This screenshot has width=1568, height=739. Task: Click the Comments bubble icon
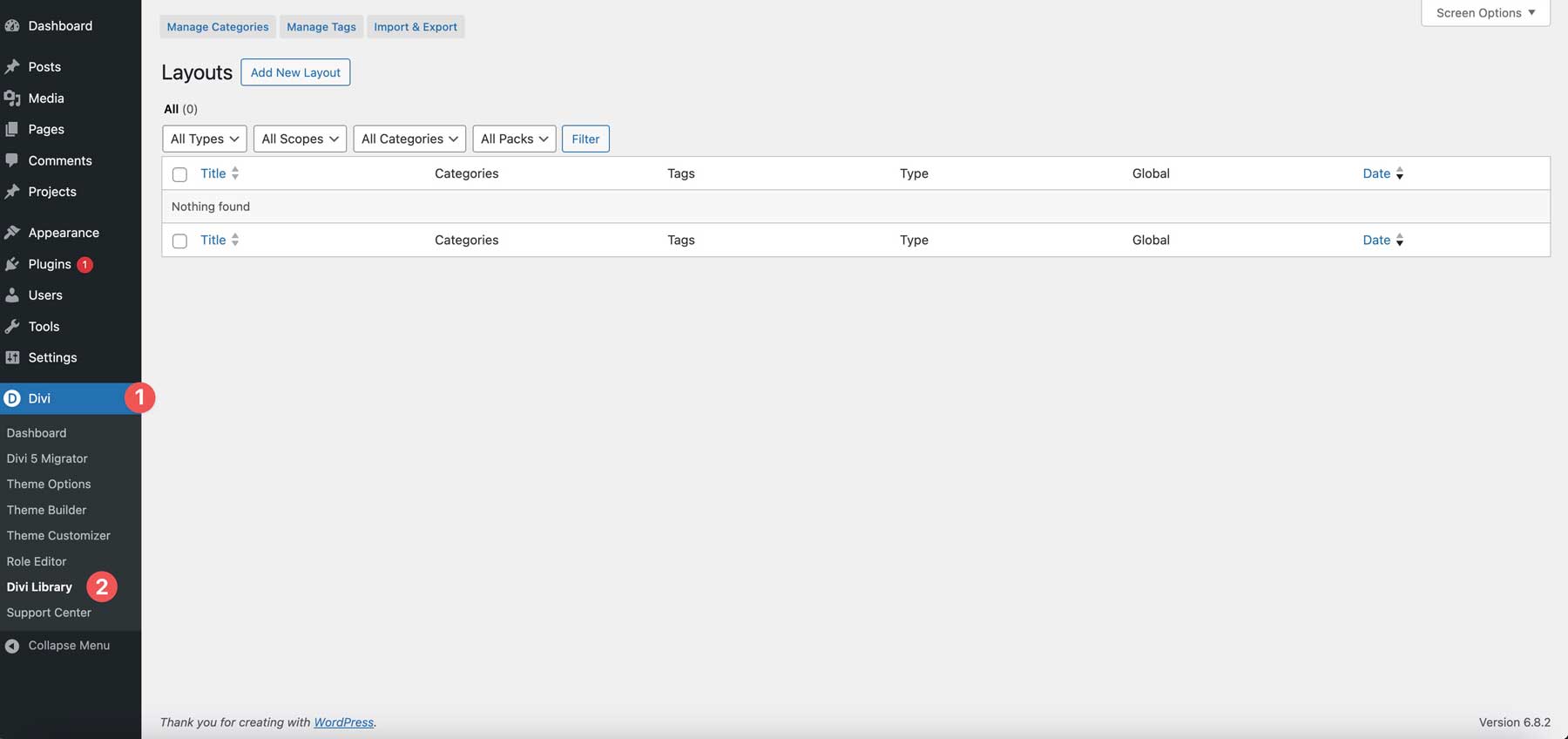click(x=12, y=160)
